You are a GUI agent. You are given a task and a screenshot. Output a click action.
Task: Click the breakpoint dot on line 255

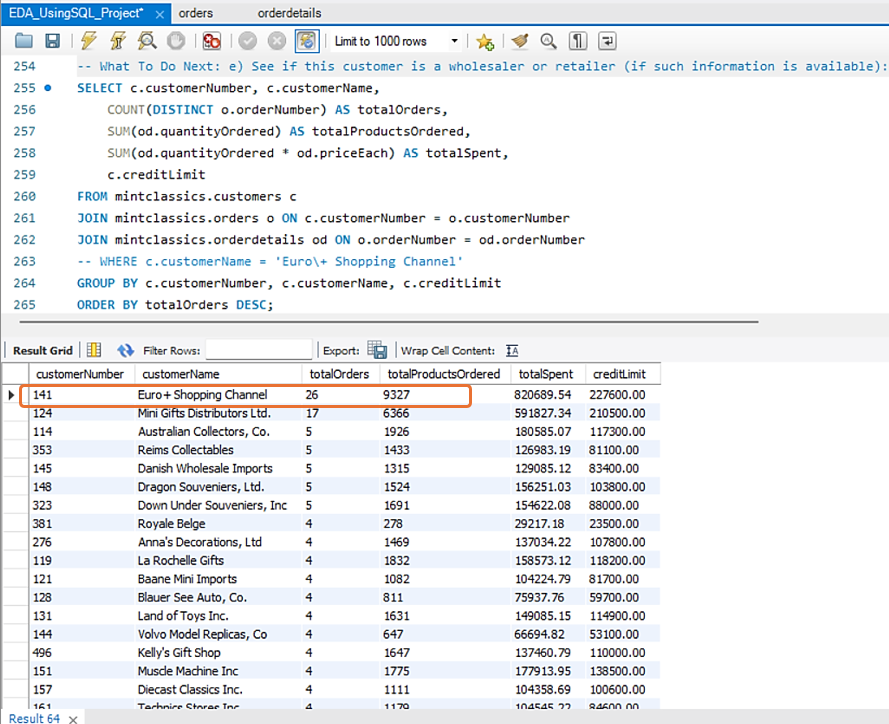48,88
